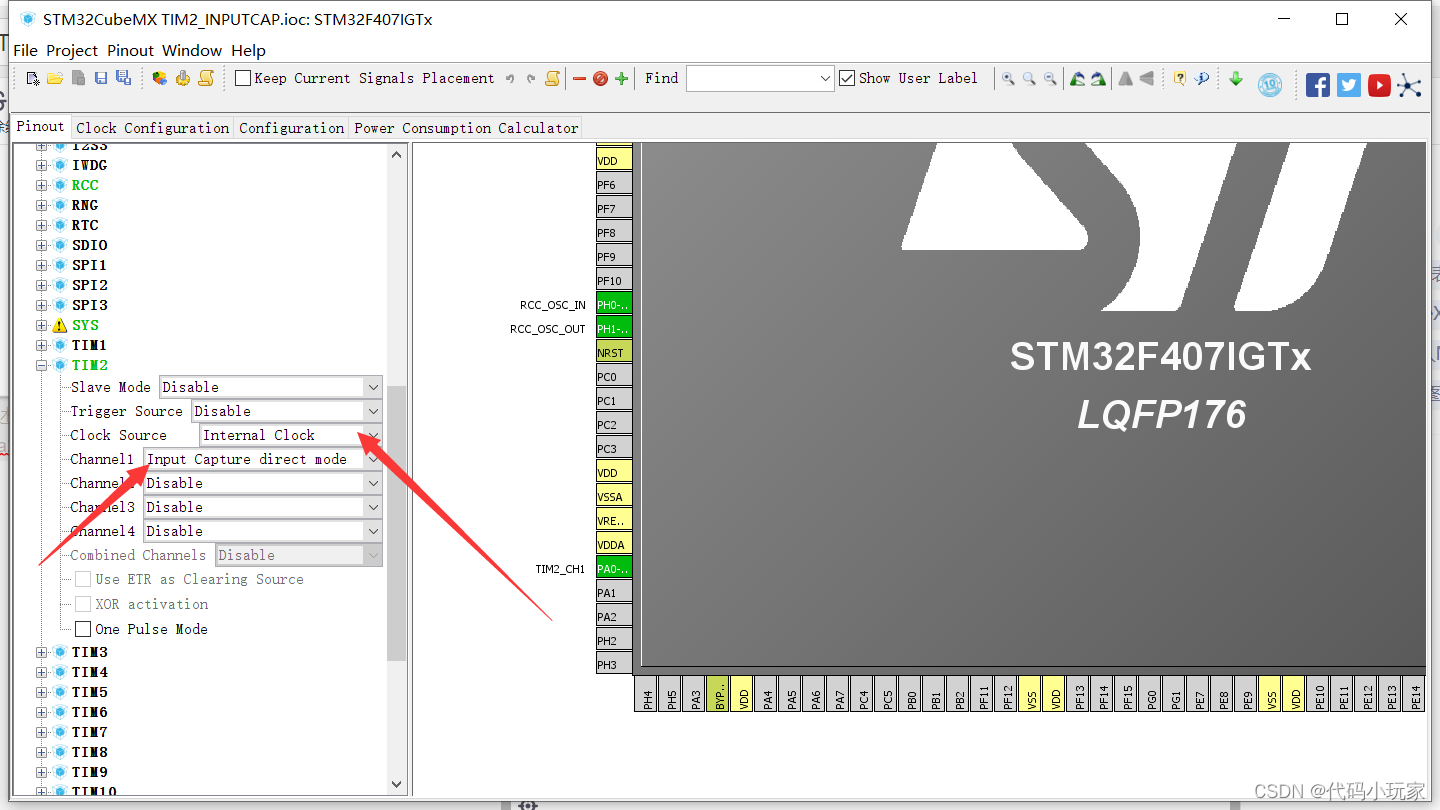Enable the One Pulse Mode checkbox

(x=83, y=629)
